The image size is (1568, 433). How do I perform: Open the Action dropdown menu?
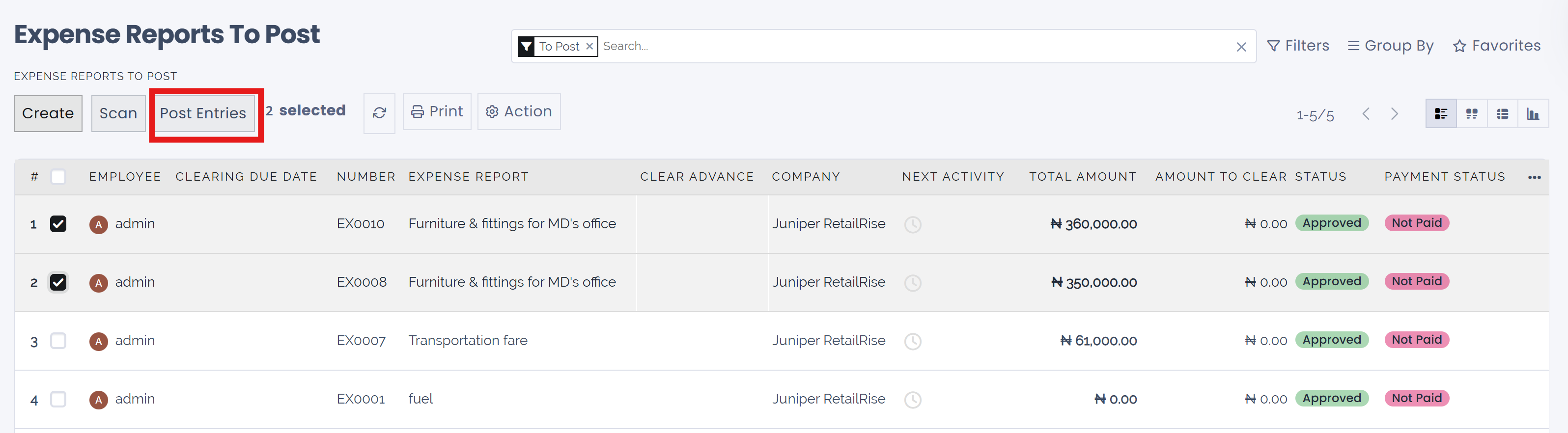[519, 111]
